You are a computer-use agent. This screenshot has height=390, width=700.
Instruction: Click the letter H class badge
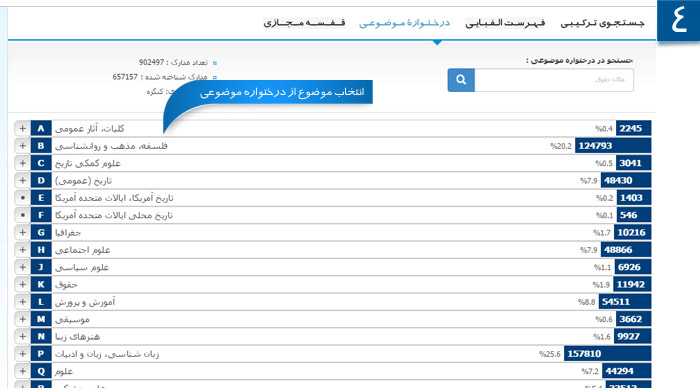tap(41, 250)
